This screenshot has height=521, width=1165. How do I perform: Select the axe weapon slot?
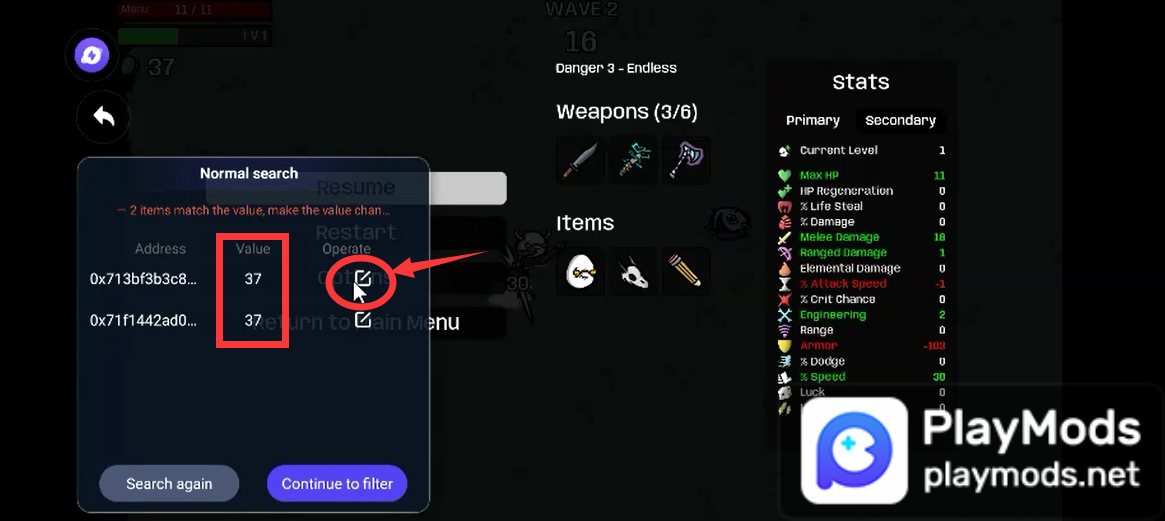point(686,160)
